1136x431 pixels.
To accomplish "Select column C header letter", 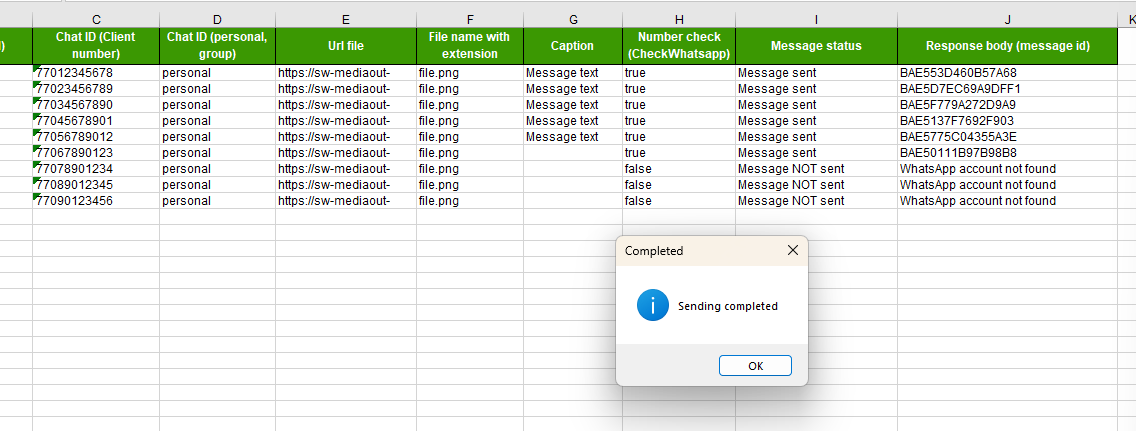I will pos(96,19).
